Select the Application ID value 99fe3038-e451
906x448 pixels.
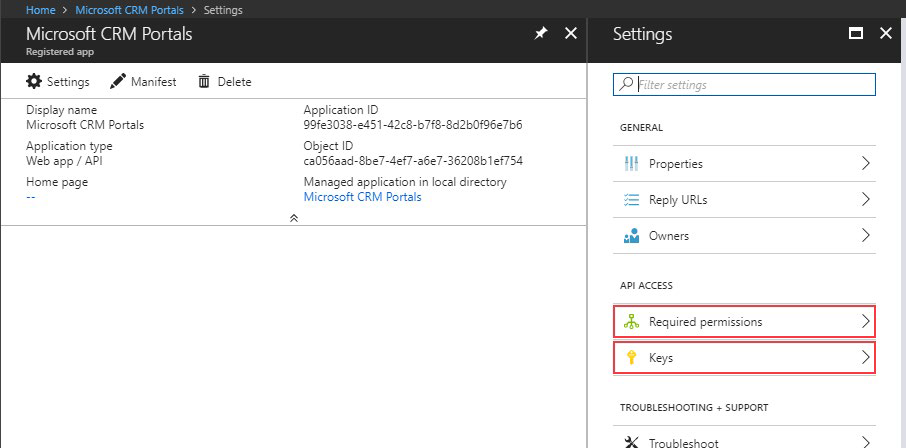(x=413, y=125)
